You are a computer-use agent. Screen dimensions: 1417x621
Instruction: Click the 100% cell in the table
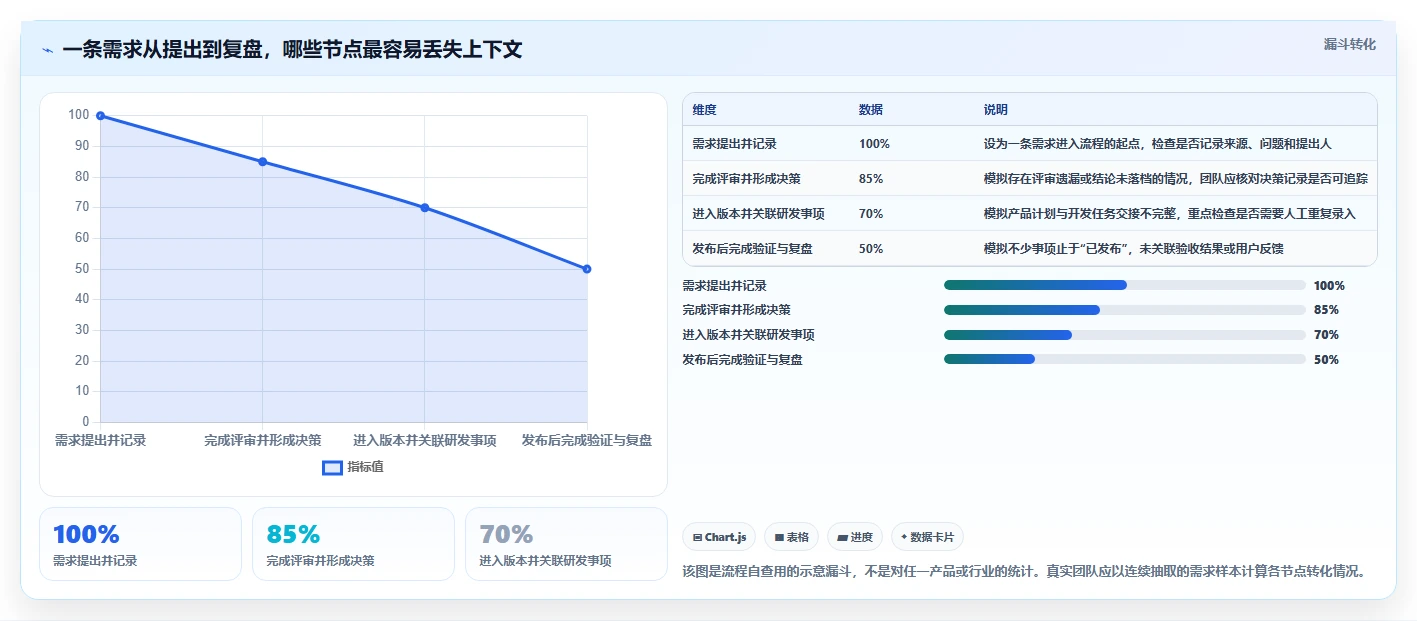[874, 144]
